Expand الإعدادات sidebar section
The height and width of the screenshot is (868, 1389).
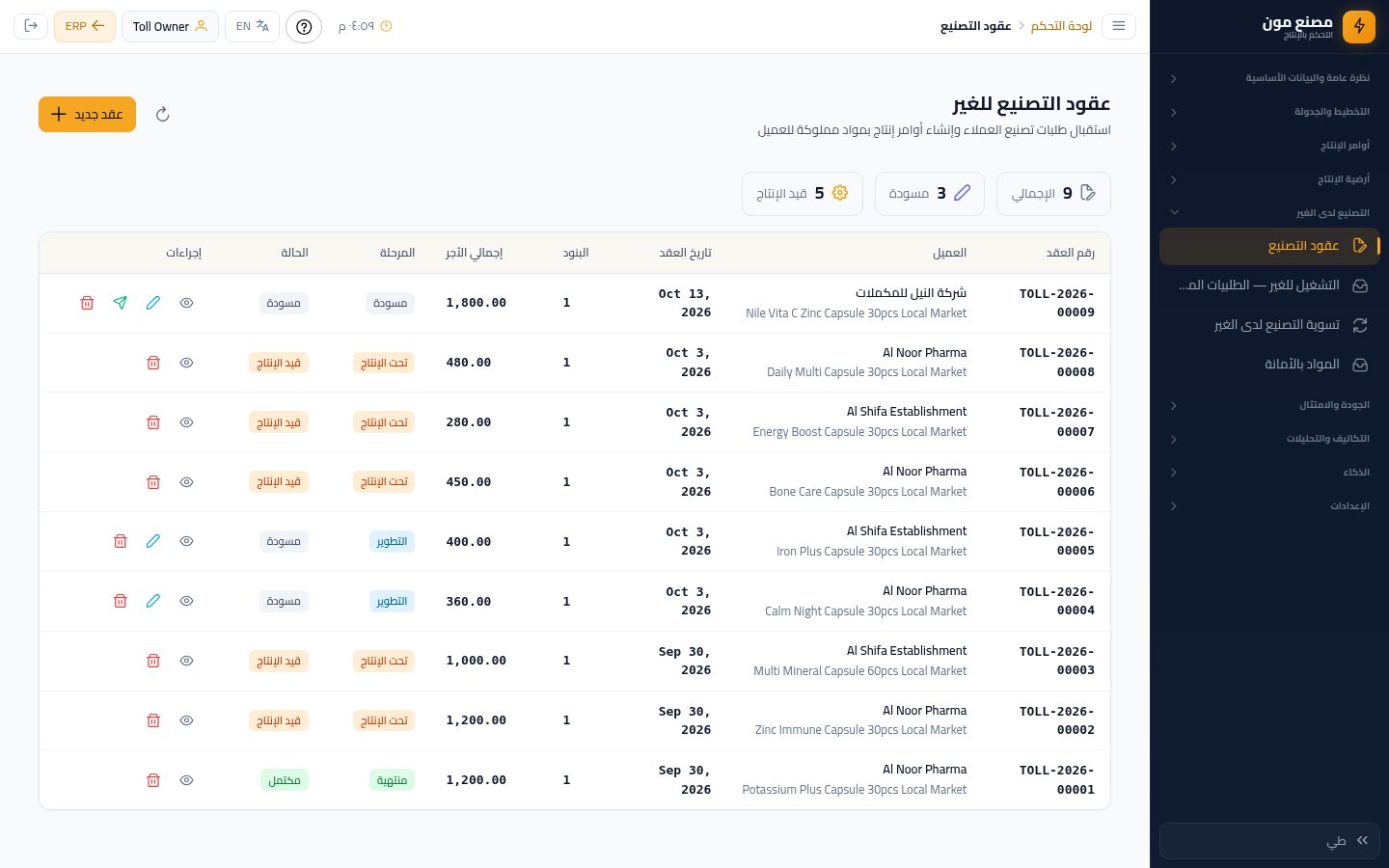[x=1269, y=506]
